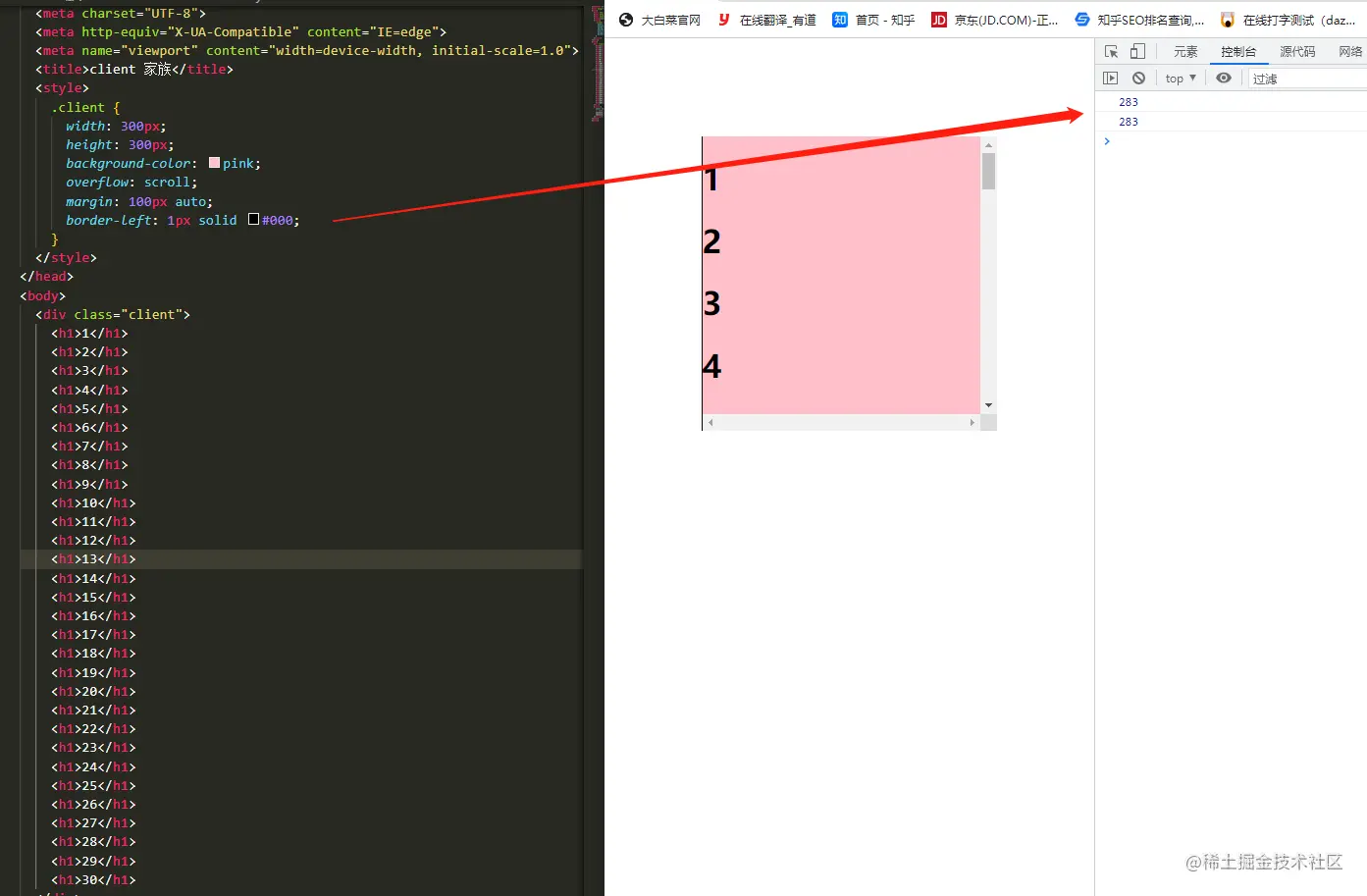Click the blue swirl favicon for 知乎SEO
The image size is (1367, 896).
[x=1082, y=20]
